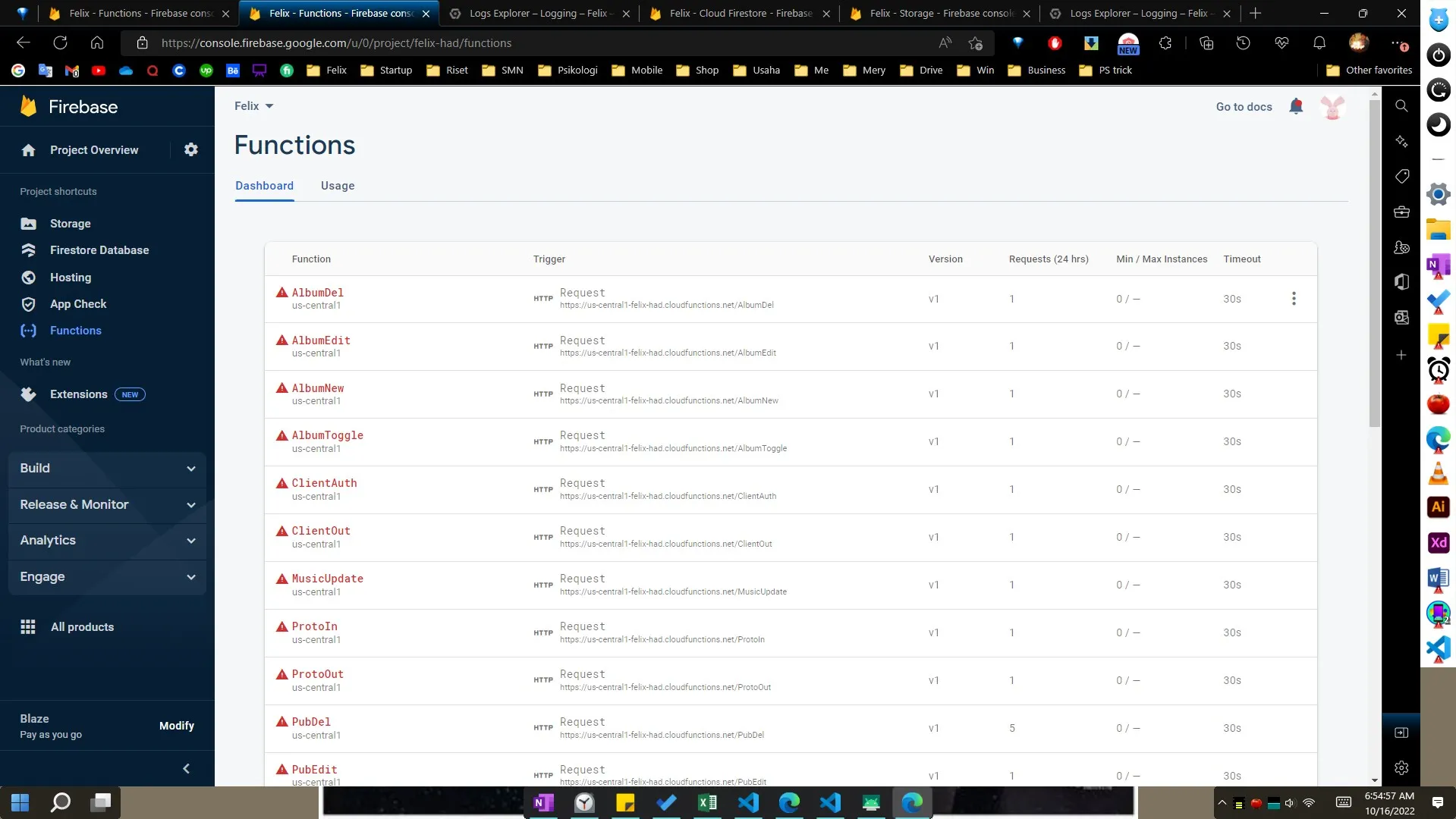Open a new browser tab
1456x819 pixels.
1256,14
